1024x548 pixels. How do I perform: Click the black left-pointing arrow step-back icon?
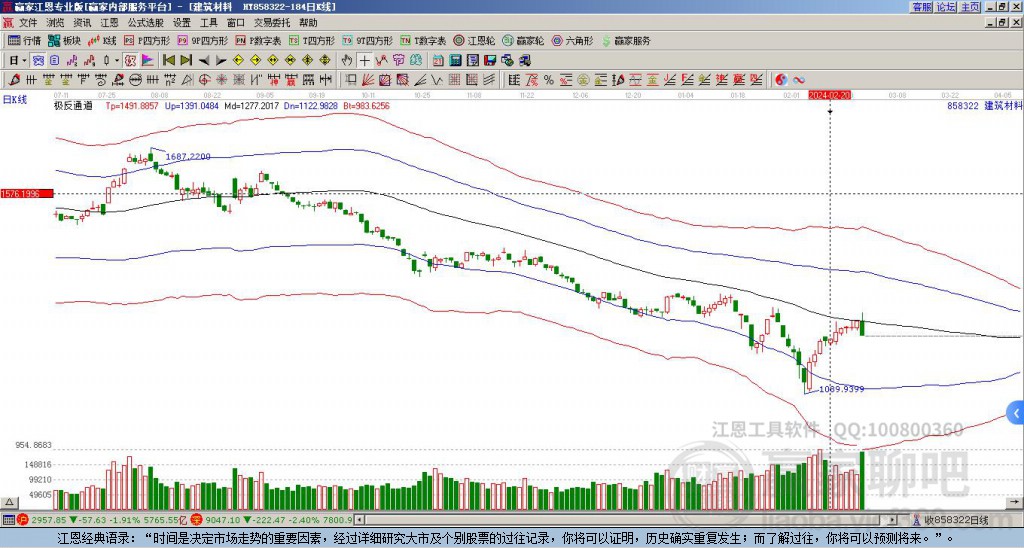(204, 60)
